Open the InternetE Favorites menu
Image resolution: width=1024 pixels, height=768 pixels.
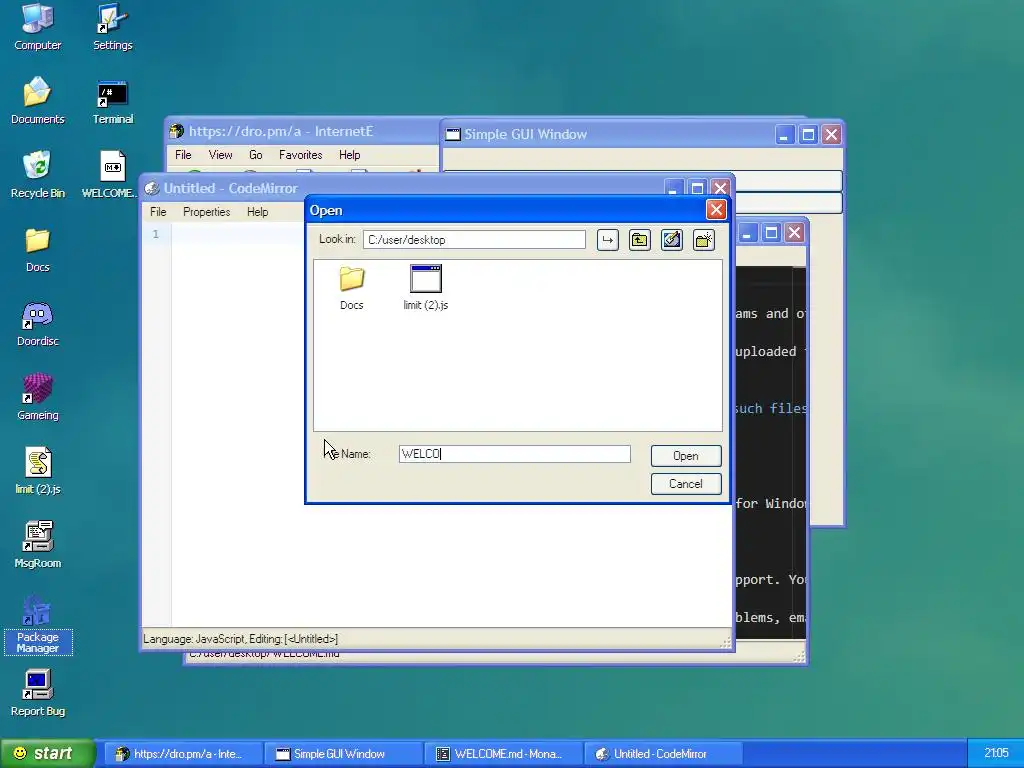300,155
